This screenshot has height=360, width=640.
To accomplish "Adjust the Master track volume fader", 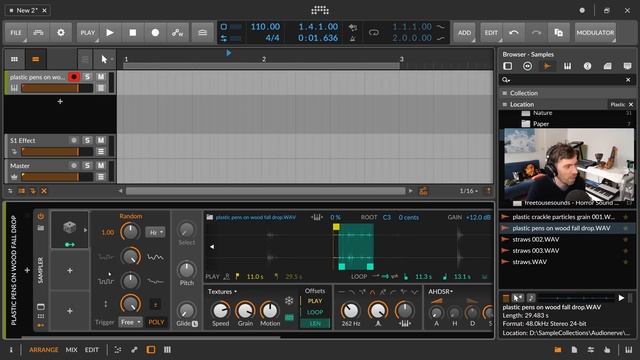I will tap(57, 177).
